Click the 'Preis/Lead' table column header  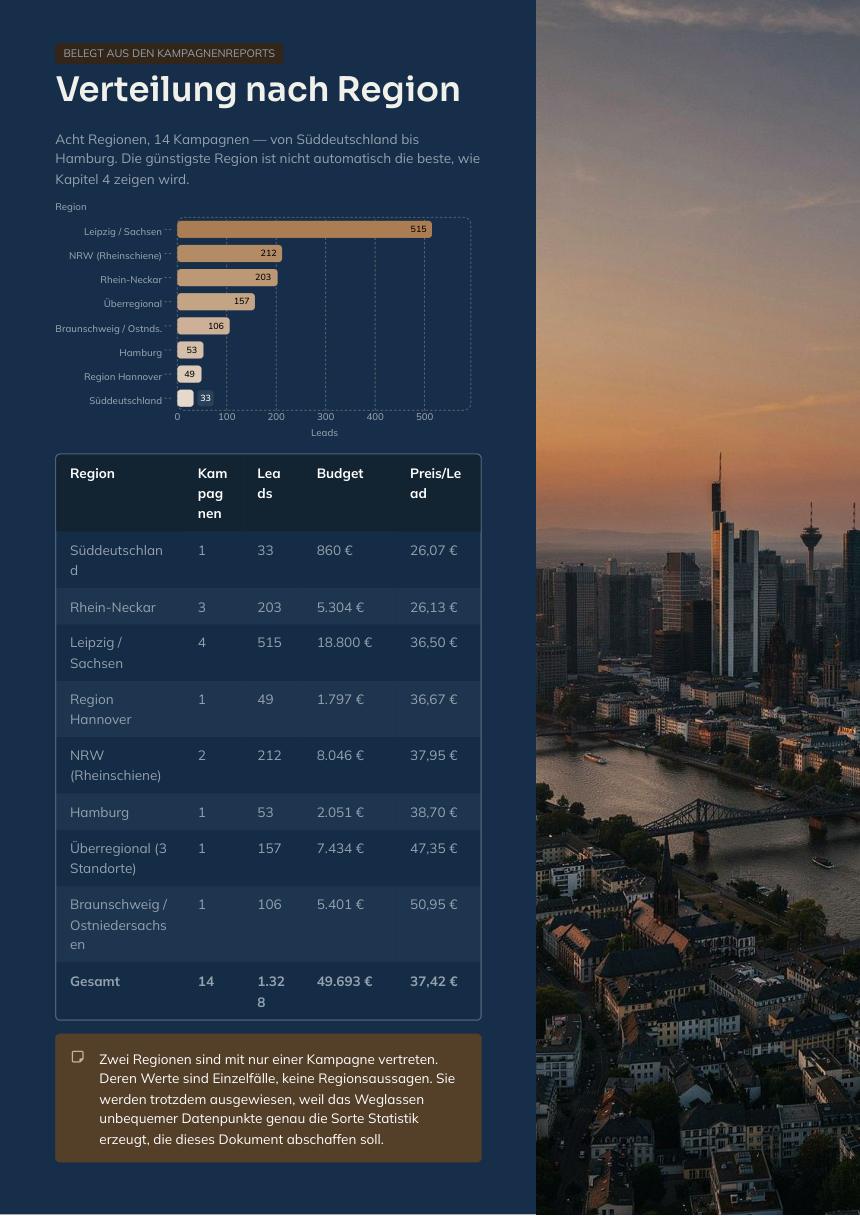435,483
